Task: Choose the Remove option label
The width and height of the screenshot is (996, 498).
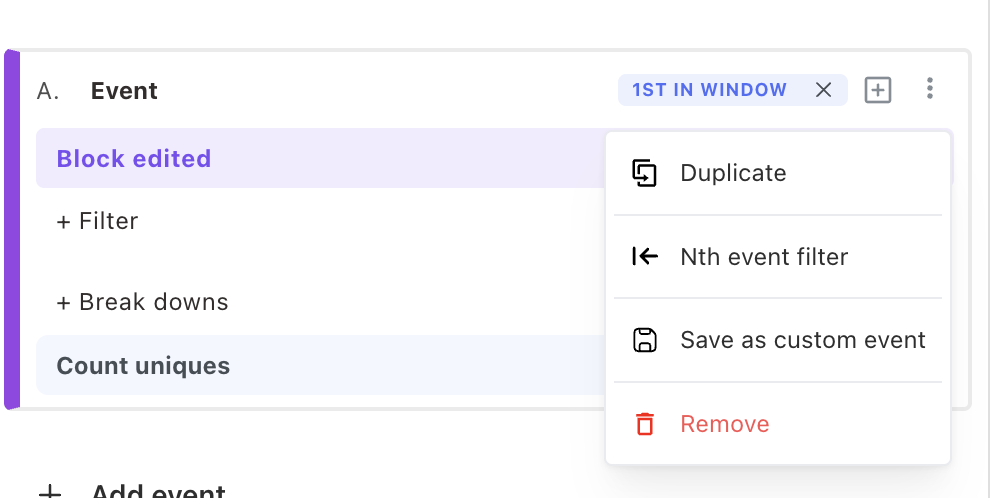Action: point(725,424)
